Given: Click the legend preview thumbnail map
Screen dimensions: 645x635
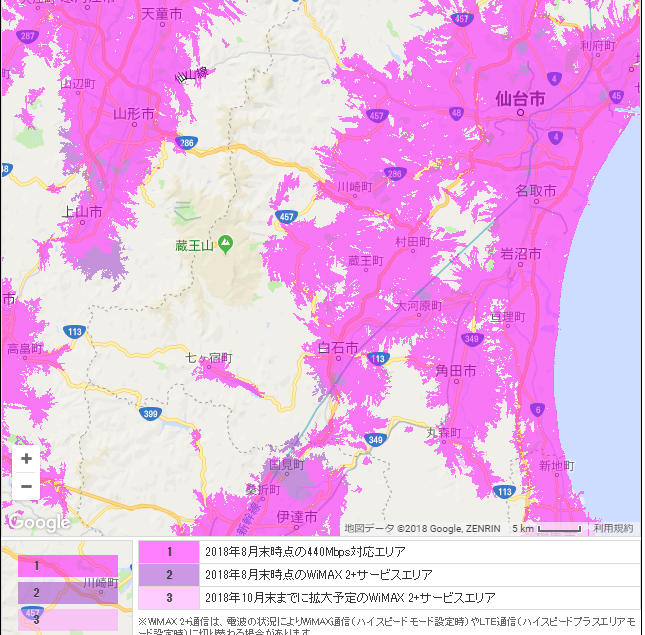Looking at the screenshot, I should point(67,588).
